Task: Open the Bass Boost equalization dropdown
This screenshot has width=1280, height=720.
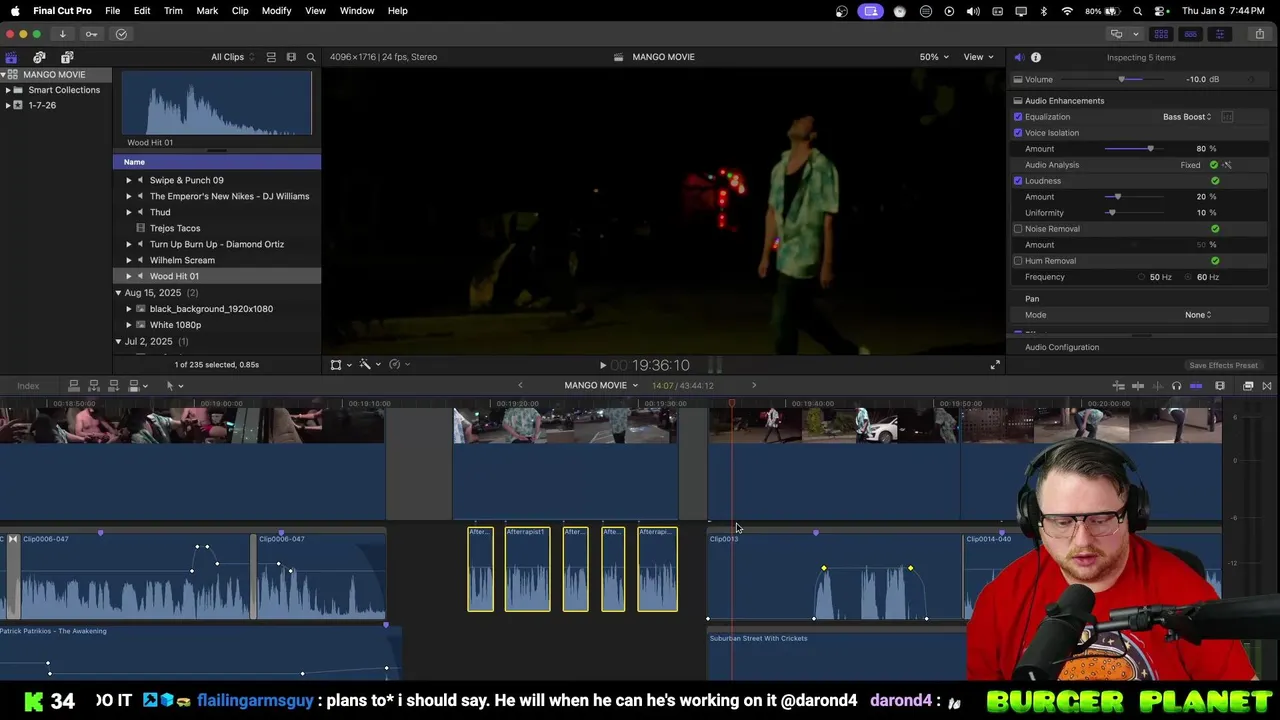Action: [x=1187, y=117]
